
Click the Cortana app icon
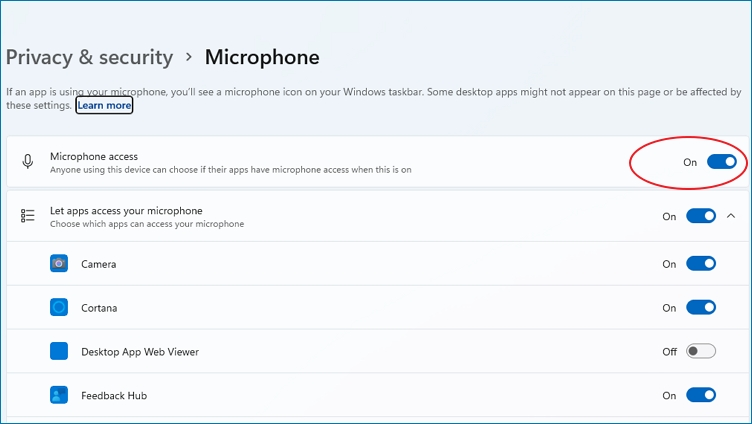[59, 307]
